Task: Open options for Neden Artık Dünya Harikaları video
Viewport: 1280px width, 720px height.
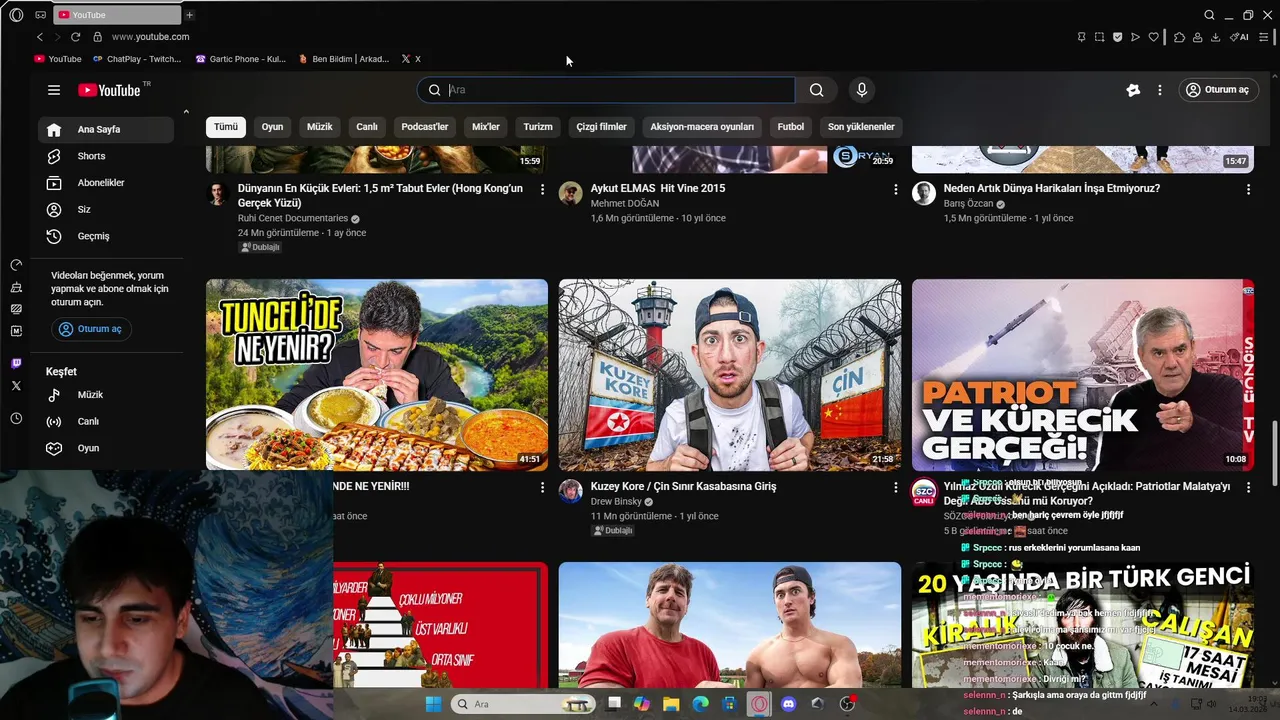Action: point(1248,189)
